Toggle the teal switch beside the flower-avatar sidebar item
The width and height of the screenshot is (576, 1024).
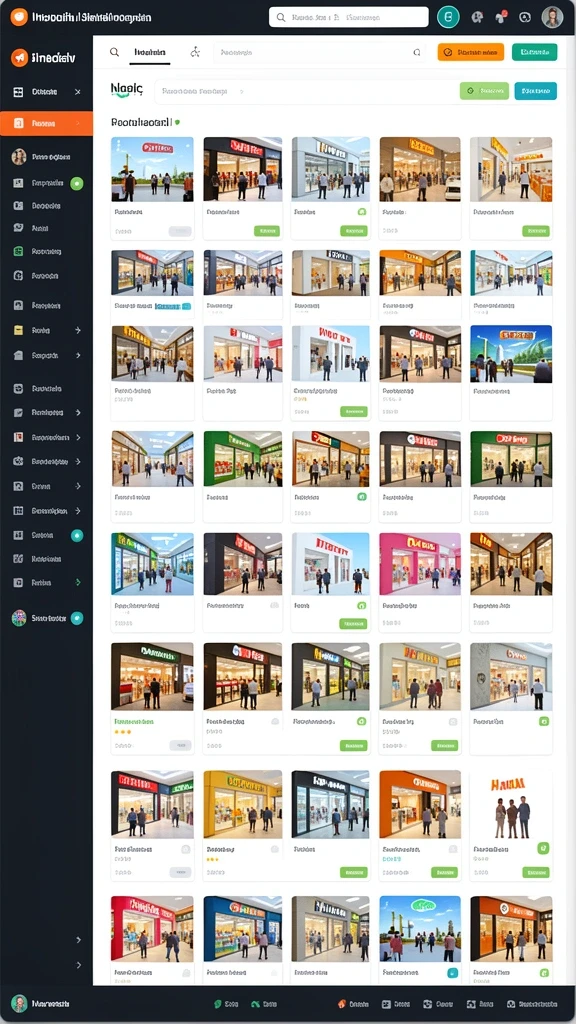pos(76,618)
